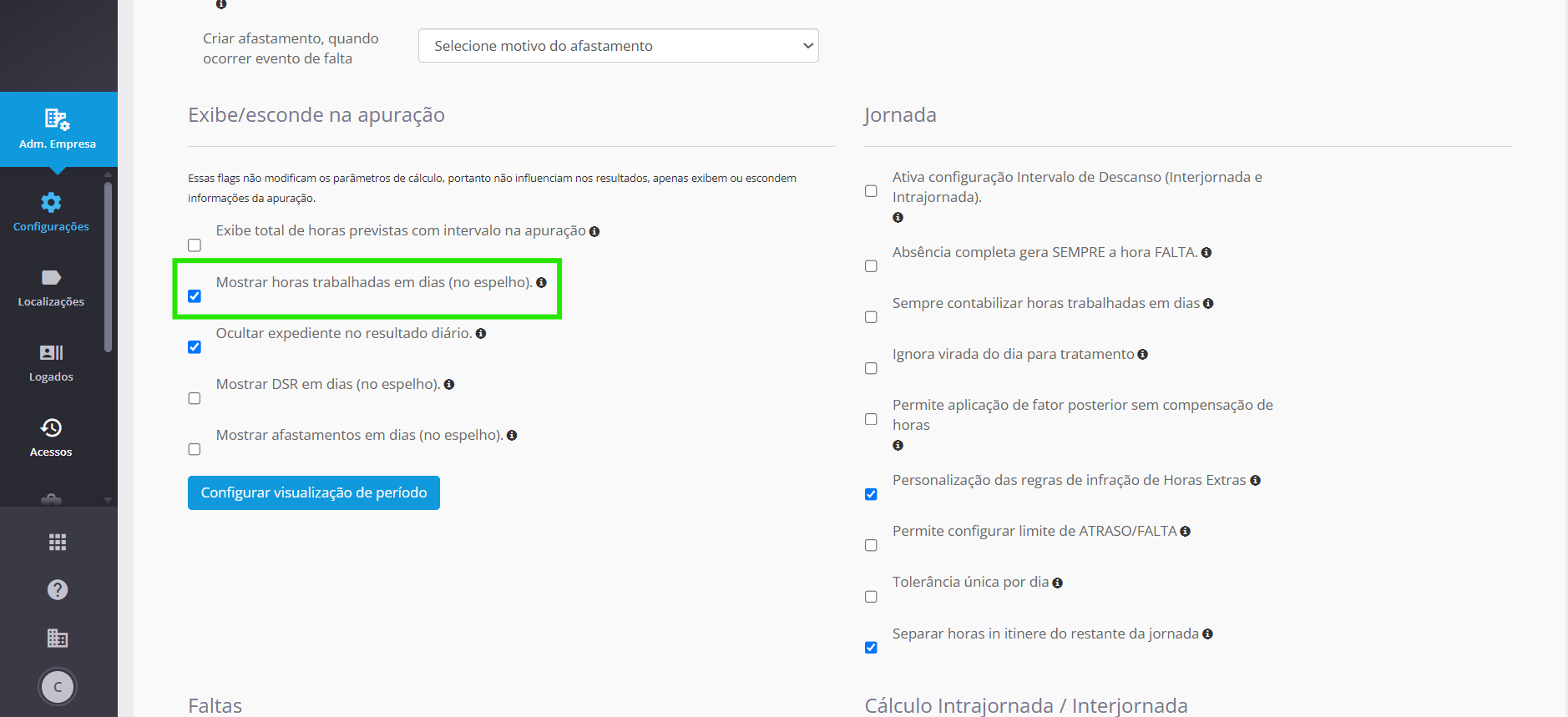
Task: Open the Adm. Empresa sidebar section
Action: [58, 129]
